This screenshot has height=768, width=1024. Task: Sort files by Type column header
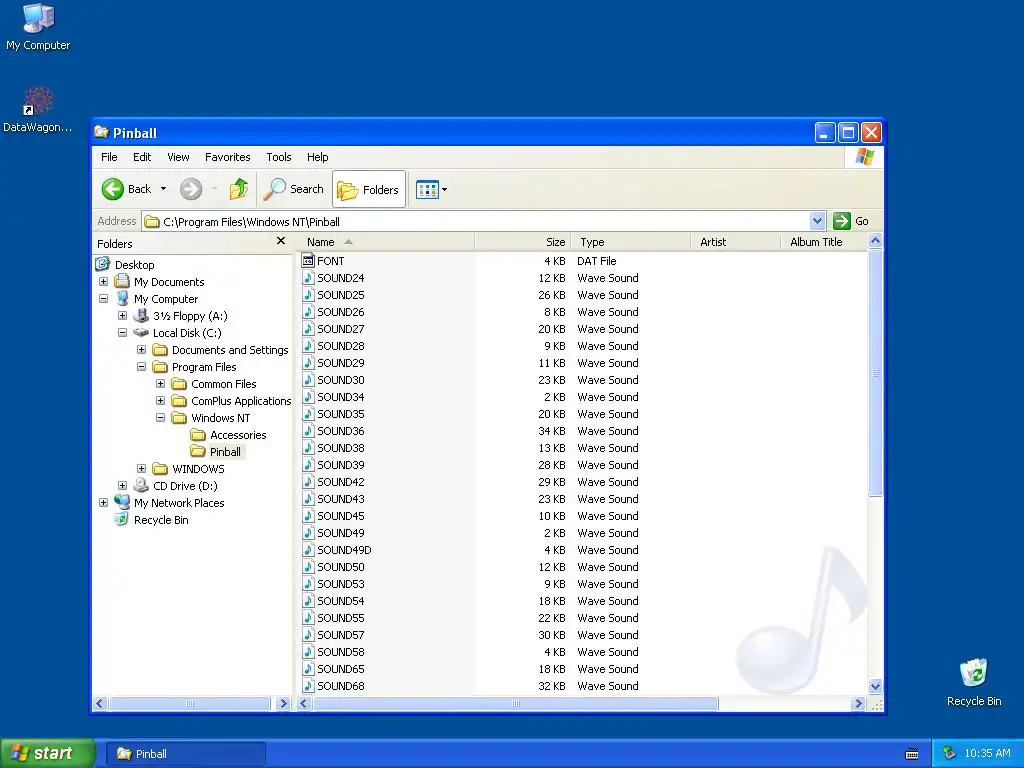point(630,242)
